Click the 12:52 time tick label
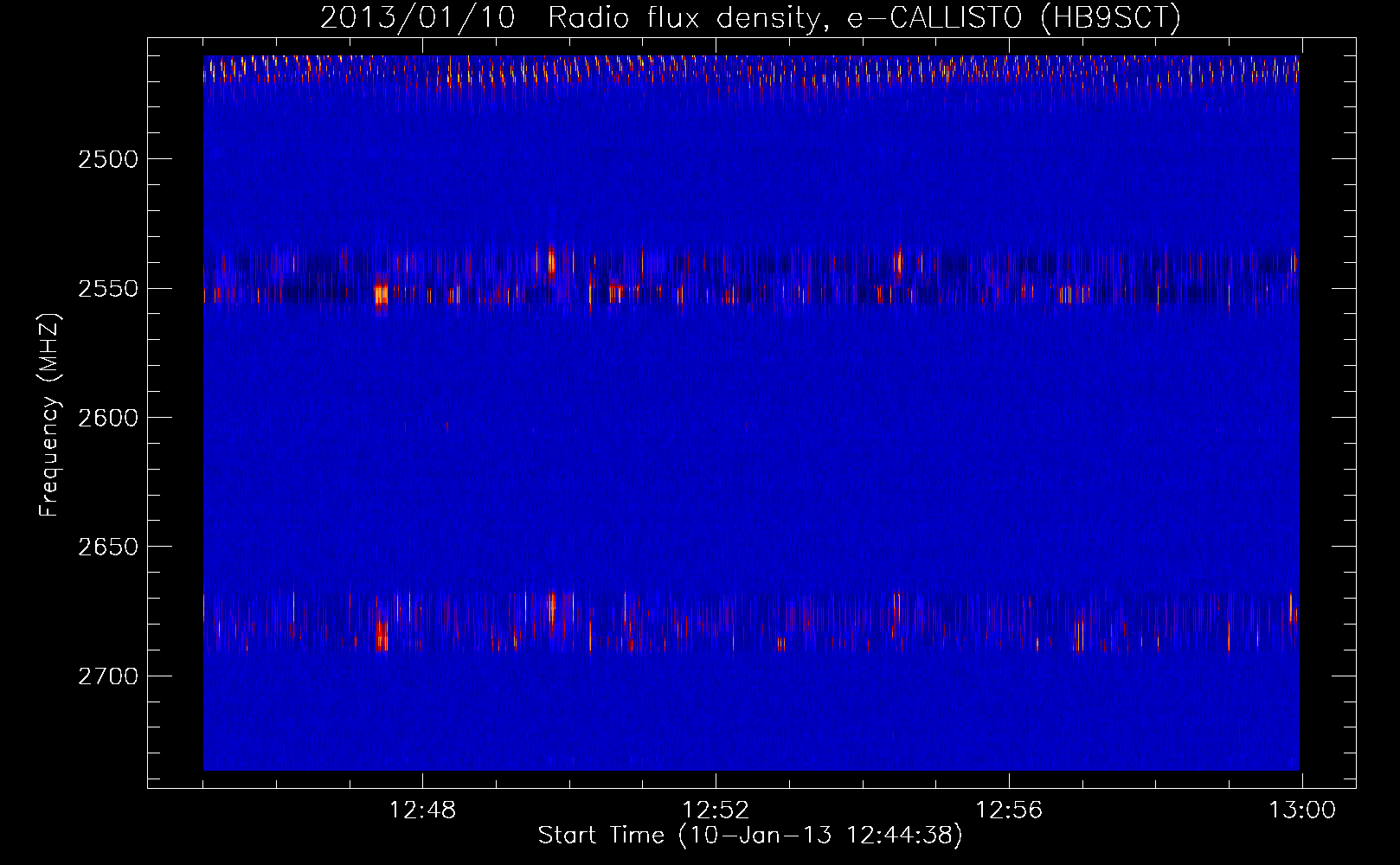 (x=716, y=811)
